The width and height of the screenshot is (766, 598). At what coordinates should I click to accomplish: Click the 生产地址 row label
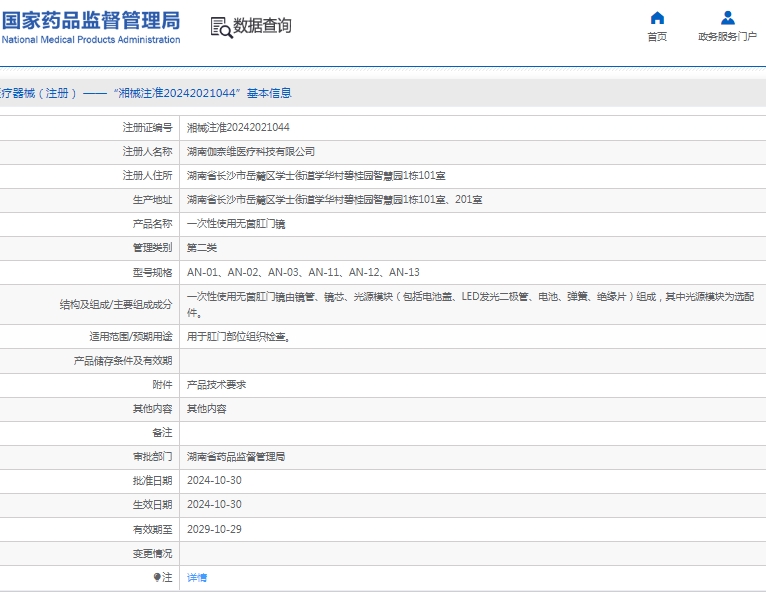pos(152,199)
